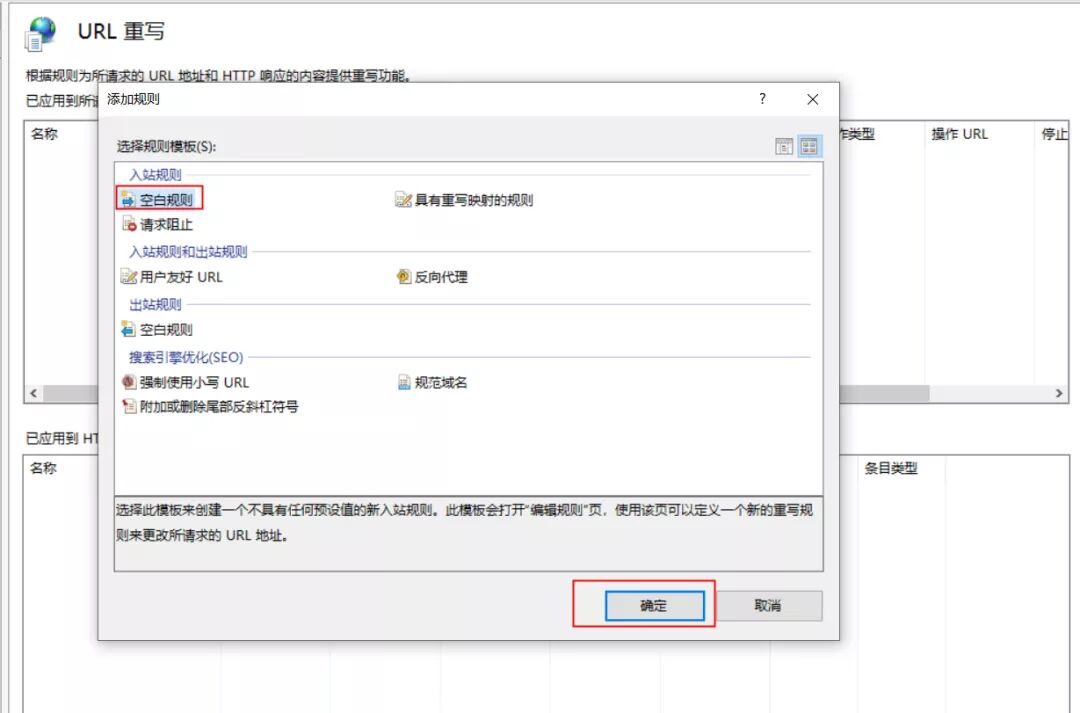
Task: Click lower 名称 column header in background
Action: (43, 468)
